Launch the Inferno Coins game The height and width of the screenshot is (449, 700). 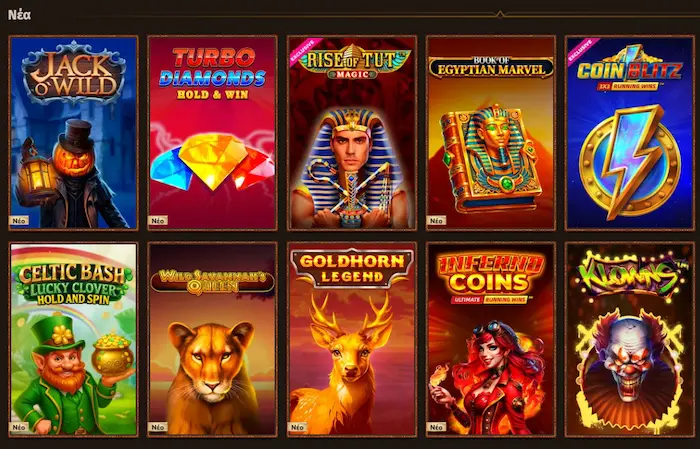(491, 340)
